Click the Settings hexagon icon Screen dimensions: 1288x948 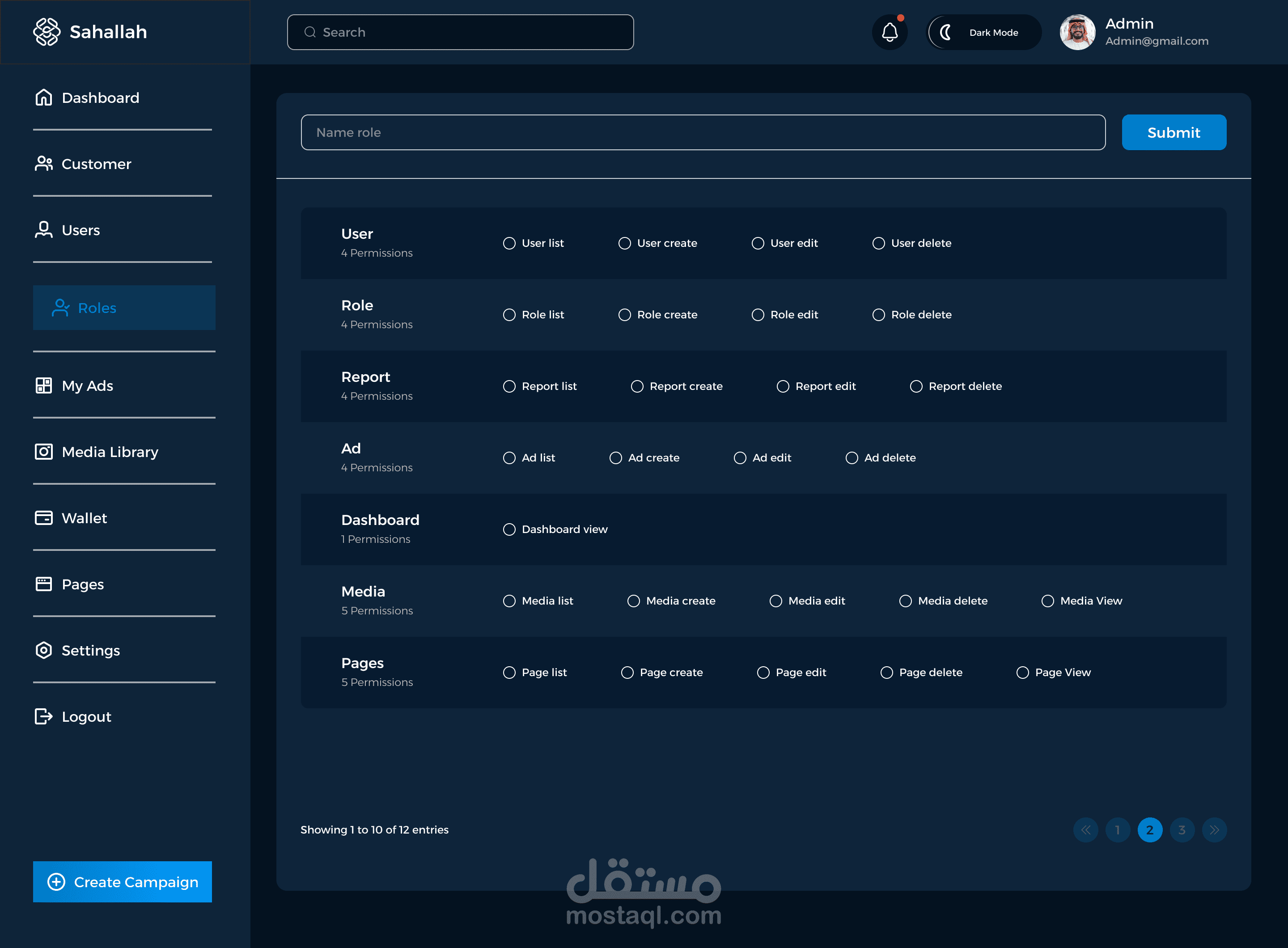pos(44,650)
